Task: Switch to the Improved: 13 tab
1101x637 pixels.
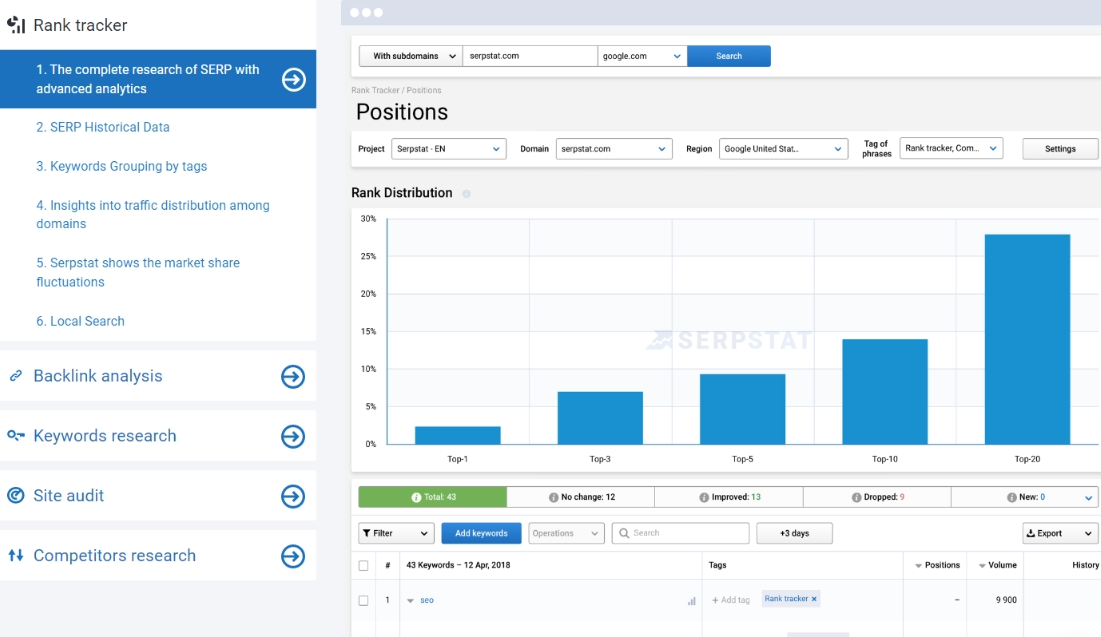Action: (728, 497)
